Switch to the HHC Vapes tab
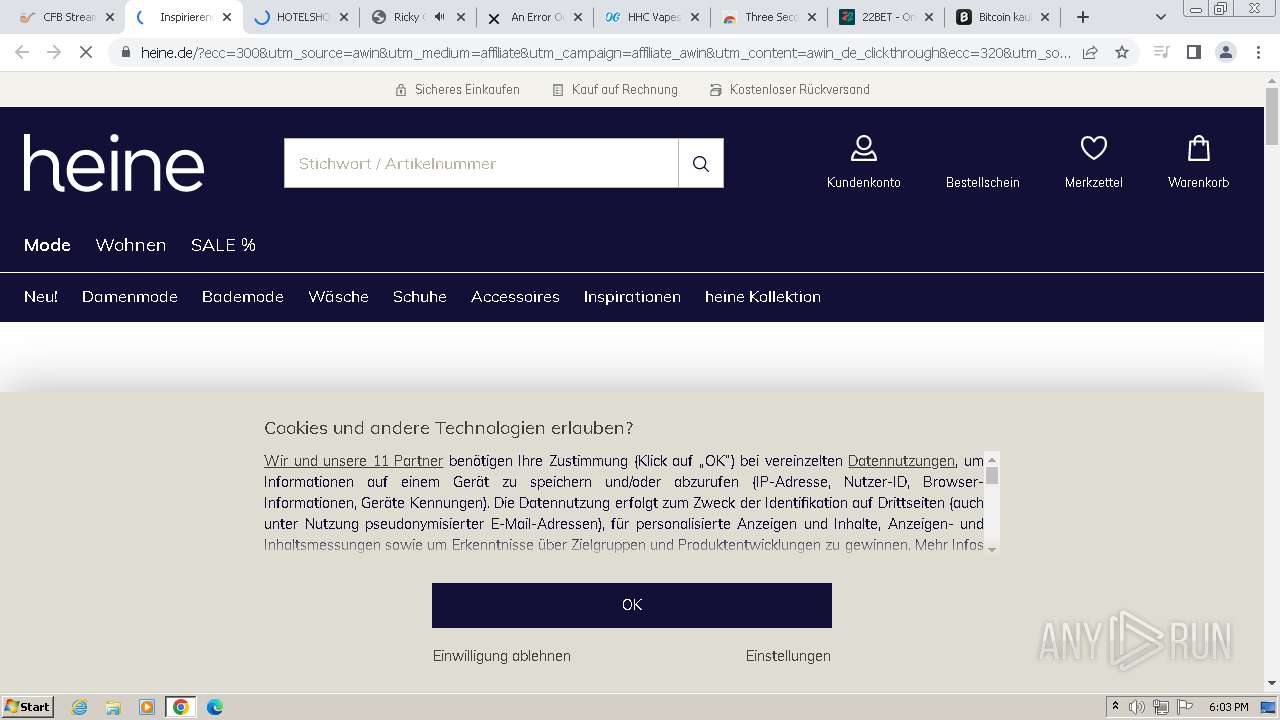The height and width of the screenshot is (720, 1280). [x=653, y=17]
